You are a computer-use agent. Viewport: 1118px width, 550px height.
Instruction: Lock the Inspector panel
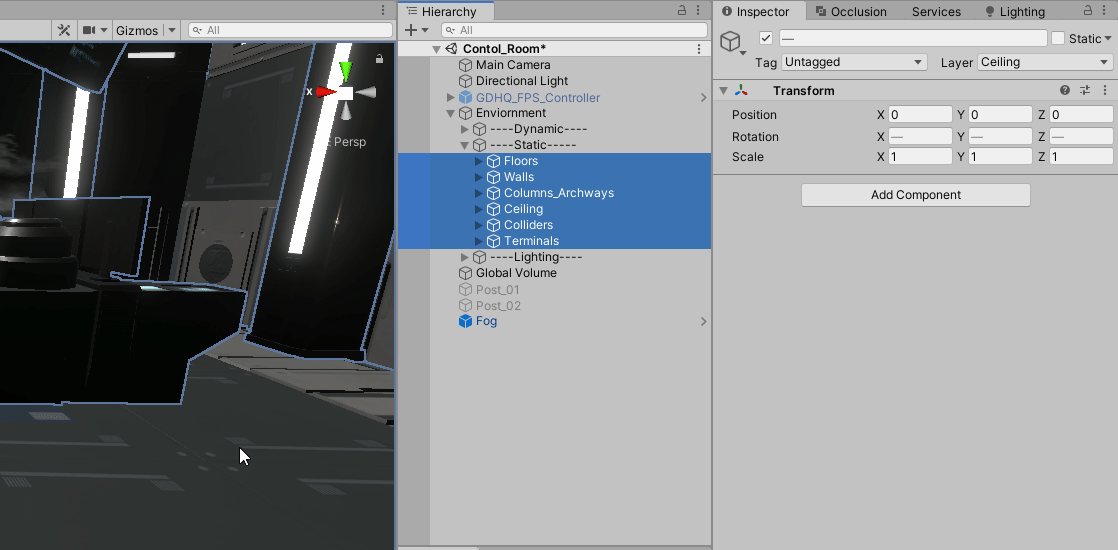click(1087, 10)
